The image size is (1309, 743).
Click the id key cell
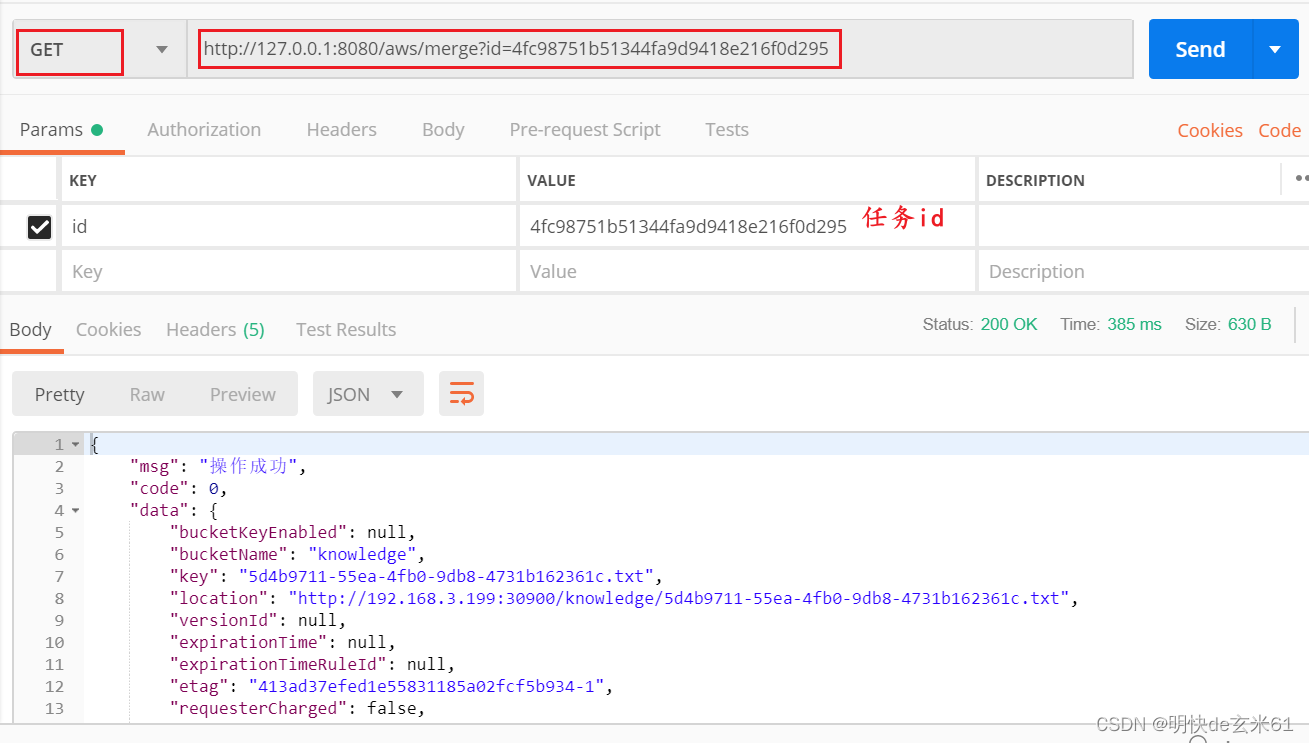click(x=288, y=227)
